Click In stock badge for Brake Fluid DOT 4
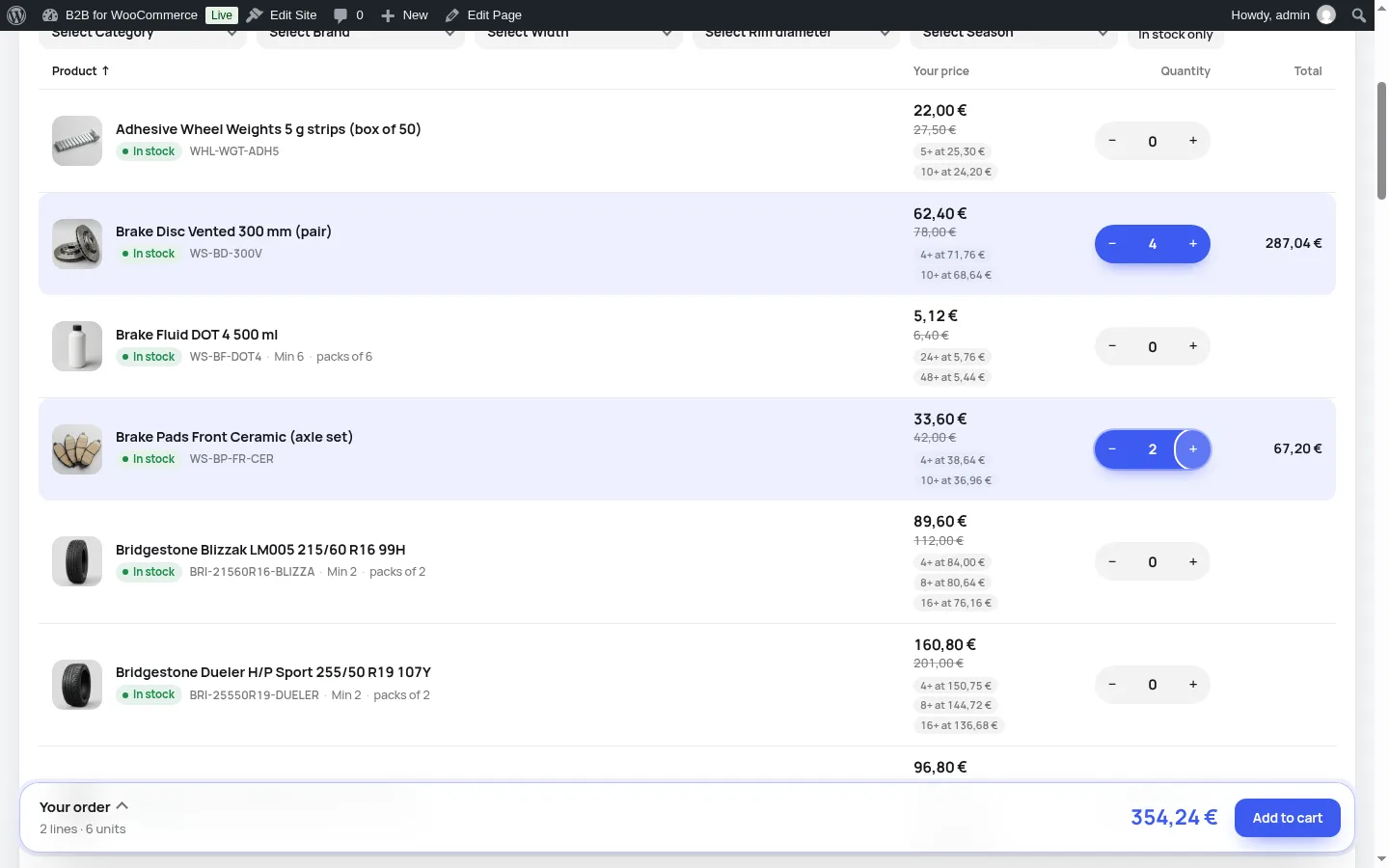 [149, 357]
